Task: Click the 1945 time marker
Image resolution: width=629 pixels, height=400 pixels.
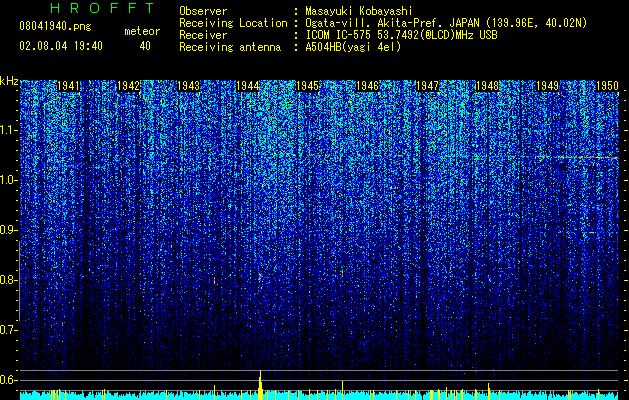Action: (x=308, y=86)
